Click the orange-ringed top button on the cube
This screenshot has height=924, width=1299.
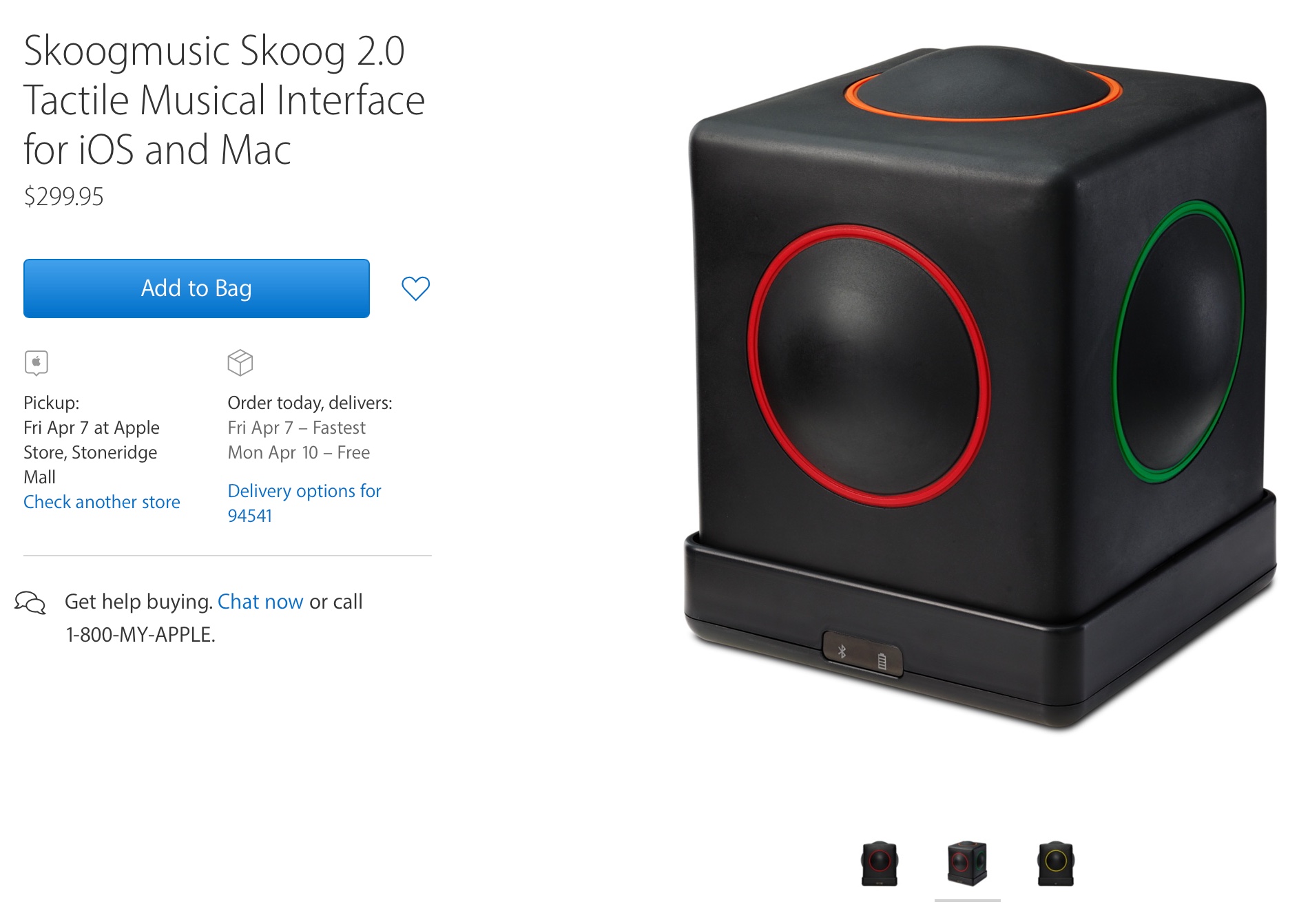point(983,84)
